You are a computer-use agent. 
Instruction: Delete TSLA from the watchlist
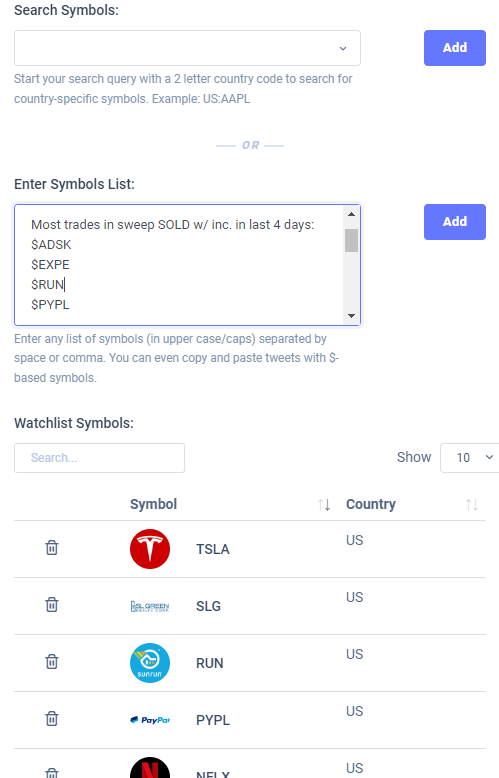point(52,548)
